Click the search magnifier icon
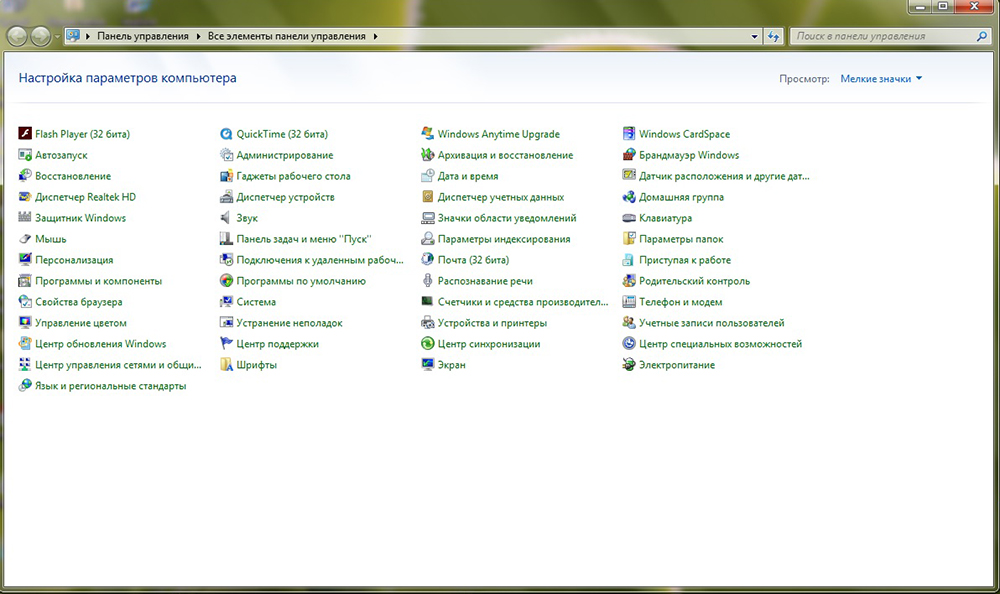 (x=982, y=36)
